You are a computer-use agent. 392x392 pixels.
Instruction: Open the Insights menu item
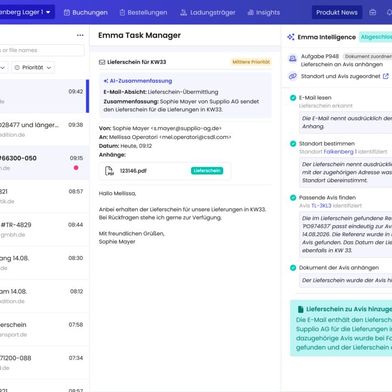264,12
